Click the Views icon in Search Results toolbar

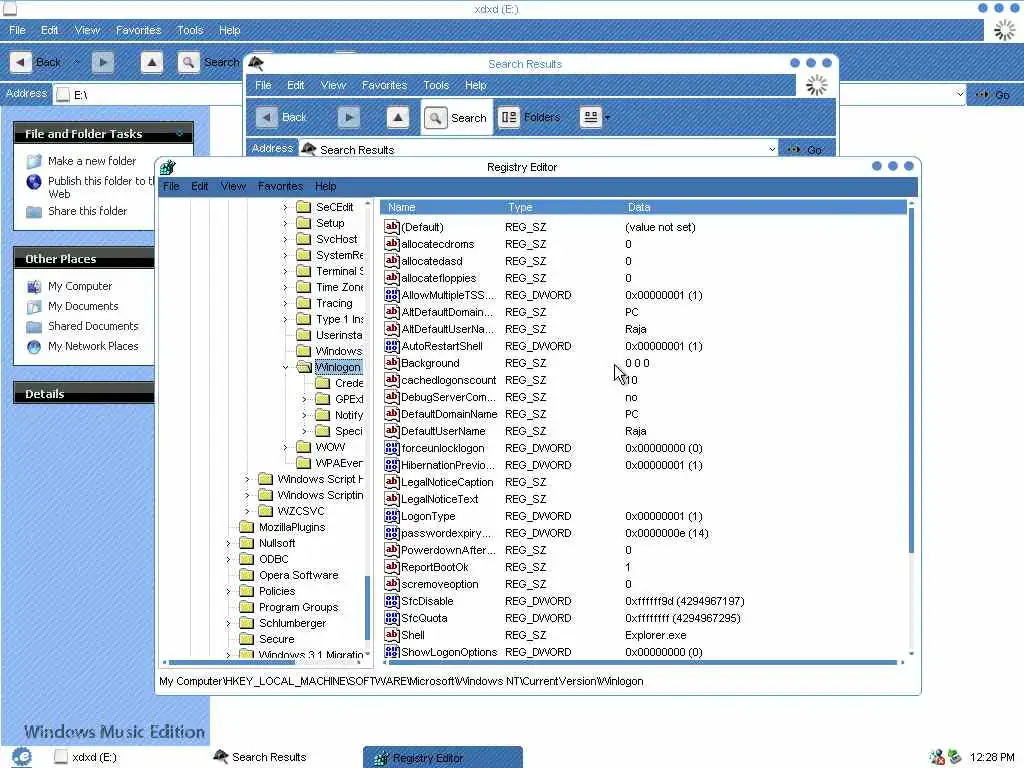click(x=590, y=118)
